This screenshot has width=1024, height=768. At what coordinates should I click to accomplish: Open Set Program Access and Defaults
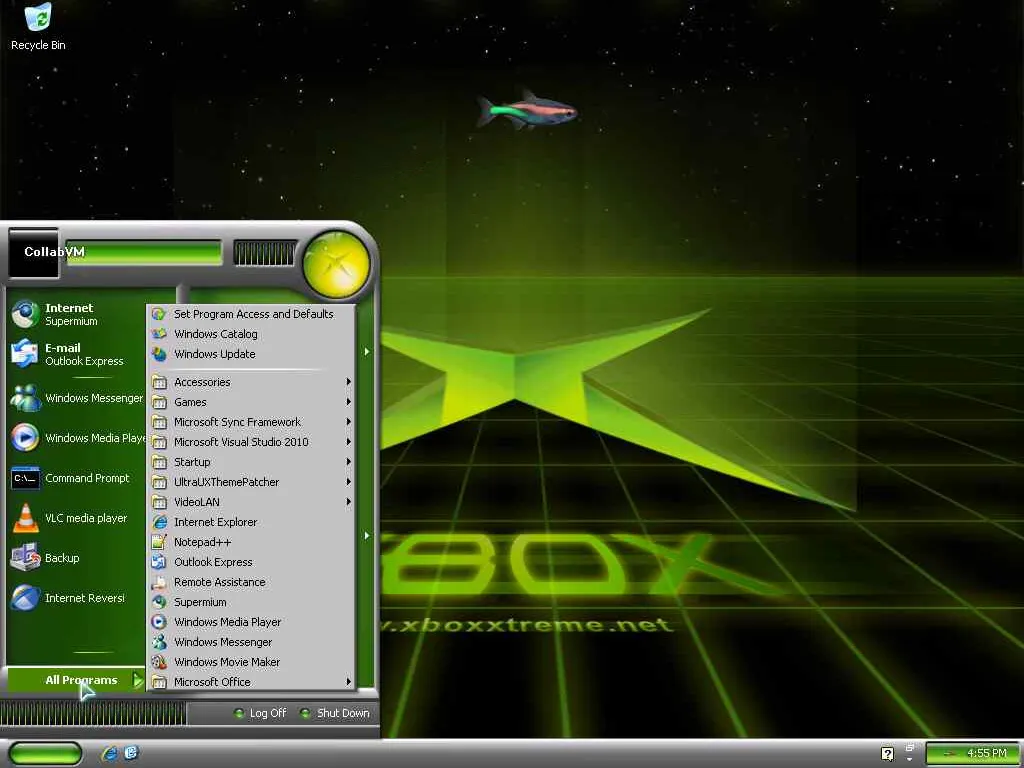[x=251, y=314]
